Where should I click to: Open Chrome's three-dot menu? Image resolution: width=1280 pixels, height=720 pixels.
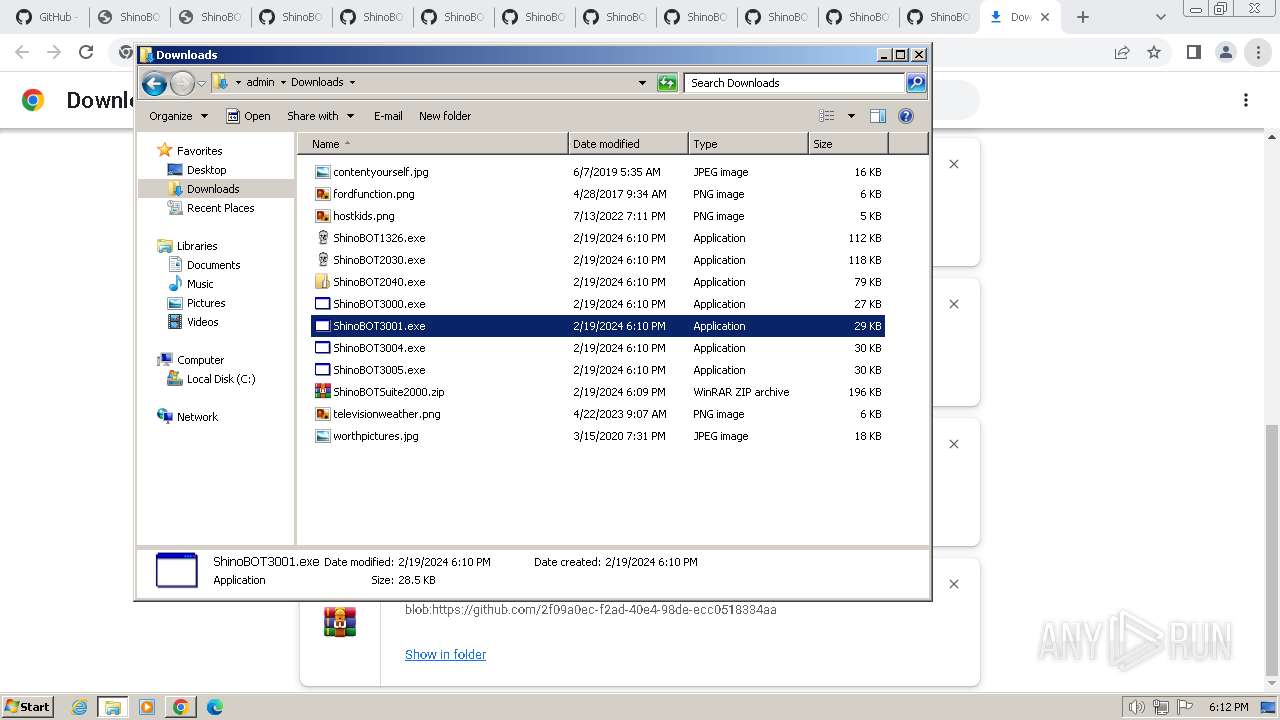1258,52
